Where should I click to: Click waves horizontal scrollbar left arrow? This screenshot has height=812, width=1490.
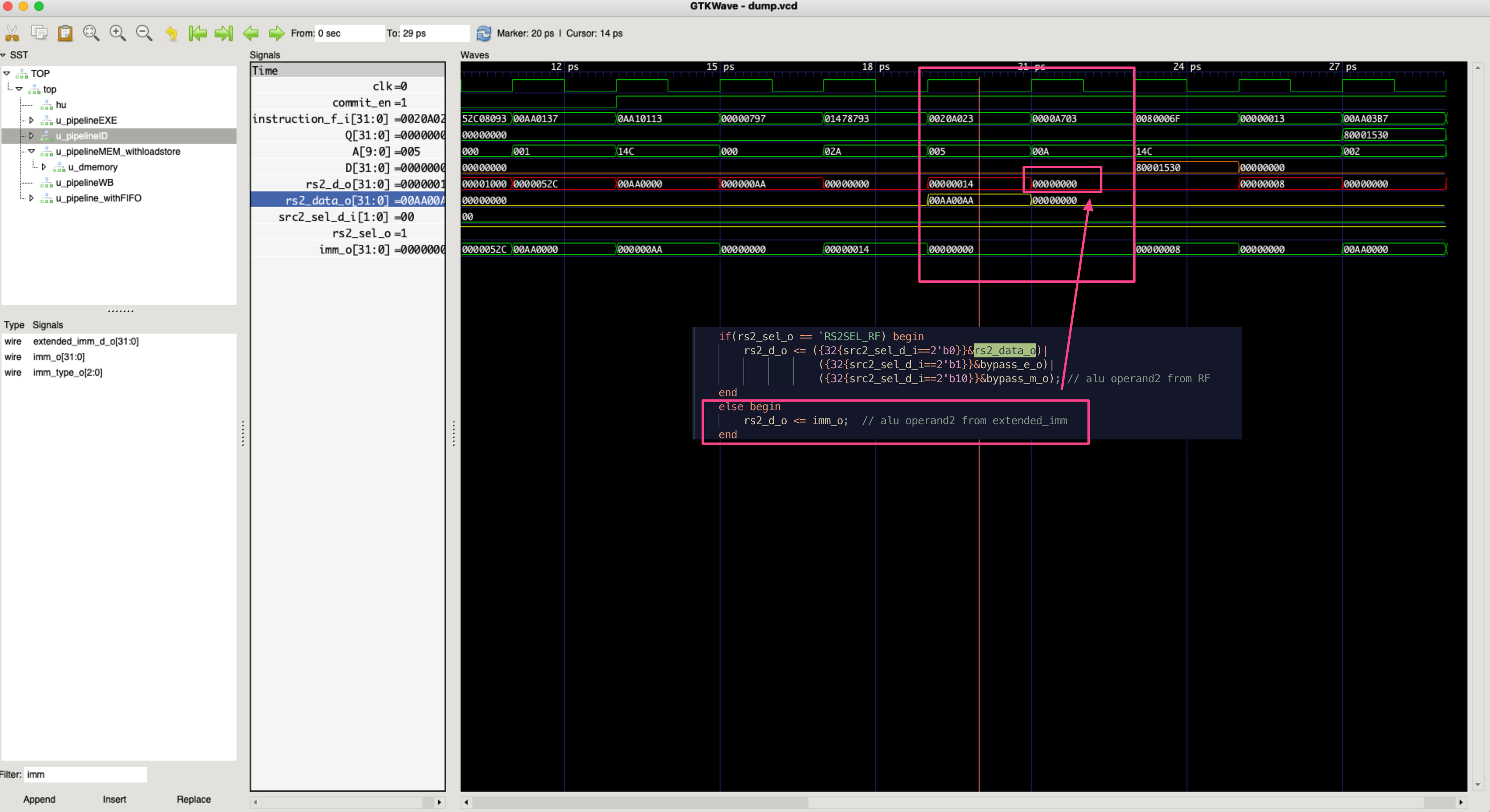click(466, 802)
